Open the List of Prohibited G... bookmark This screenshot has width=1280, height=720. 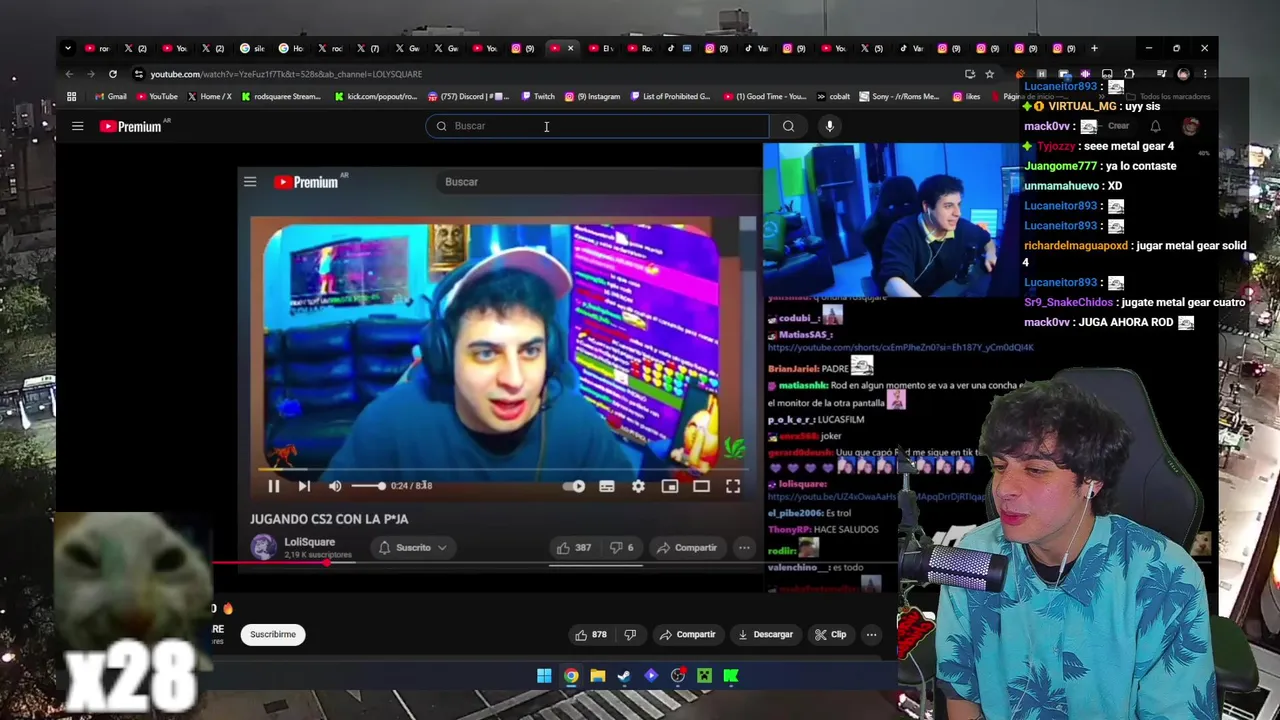click(x=670, y=97)
